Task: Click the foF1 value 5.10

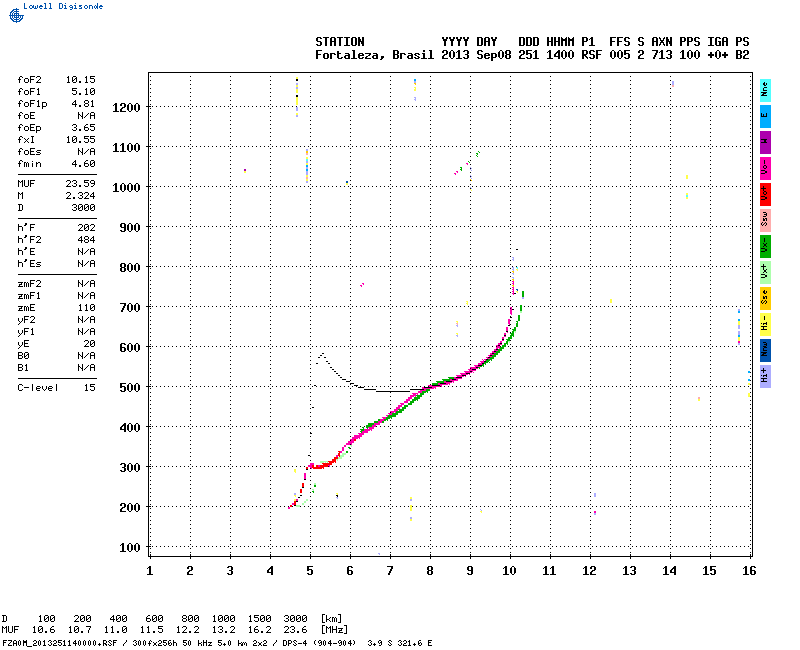Action: pos(83,92)
